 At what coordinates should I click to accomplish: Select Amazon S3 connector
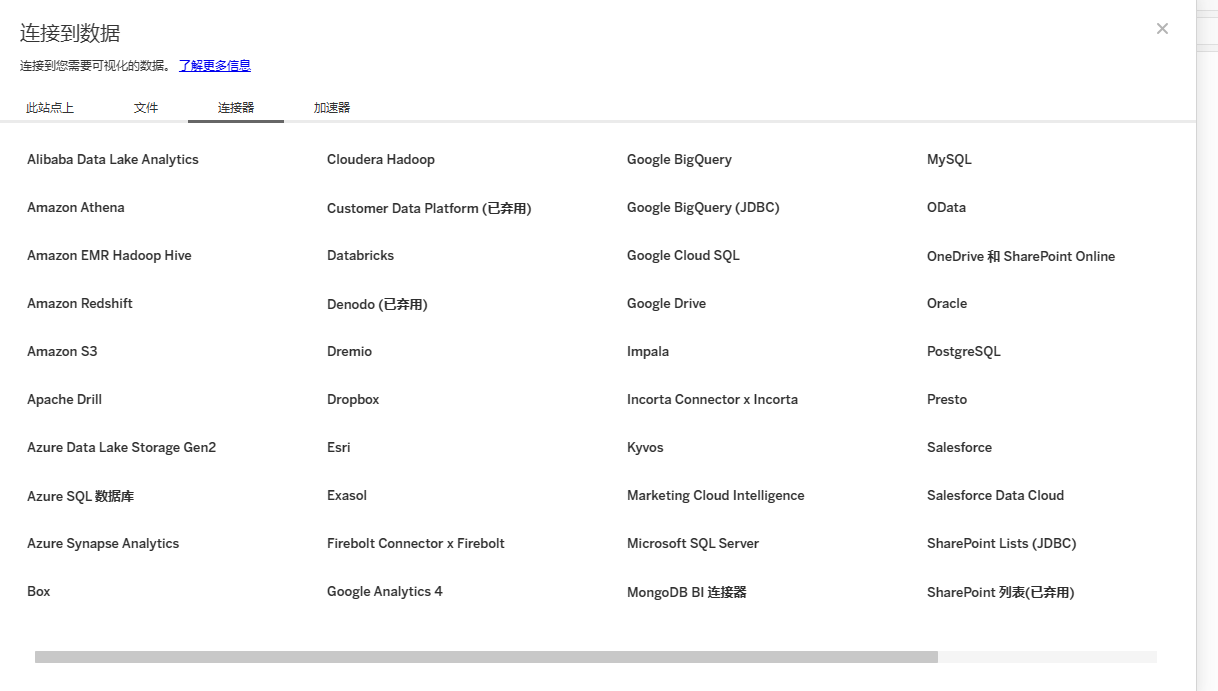pos(62,351)
